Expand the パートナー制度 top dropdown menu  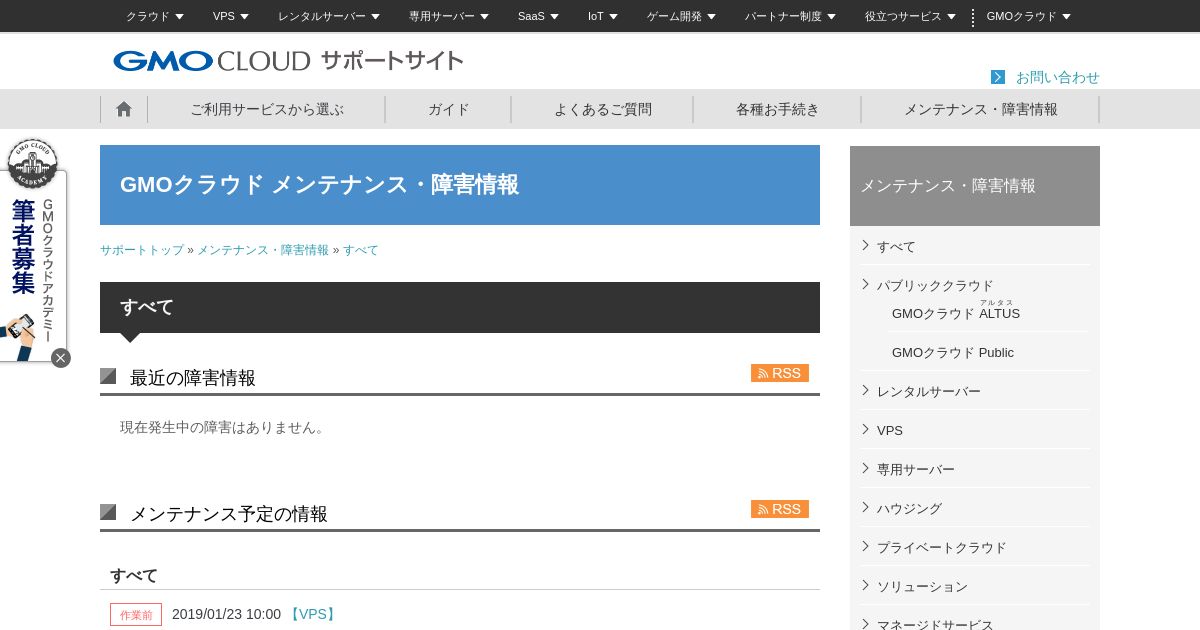coord(790,16)
